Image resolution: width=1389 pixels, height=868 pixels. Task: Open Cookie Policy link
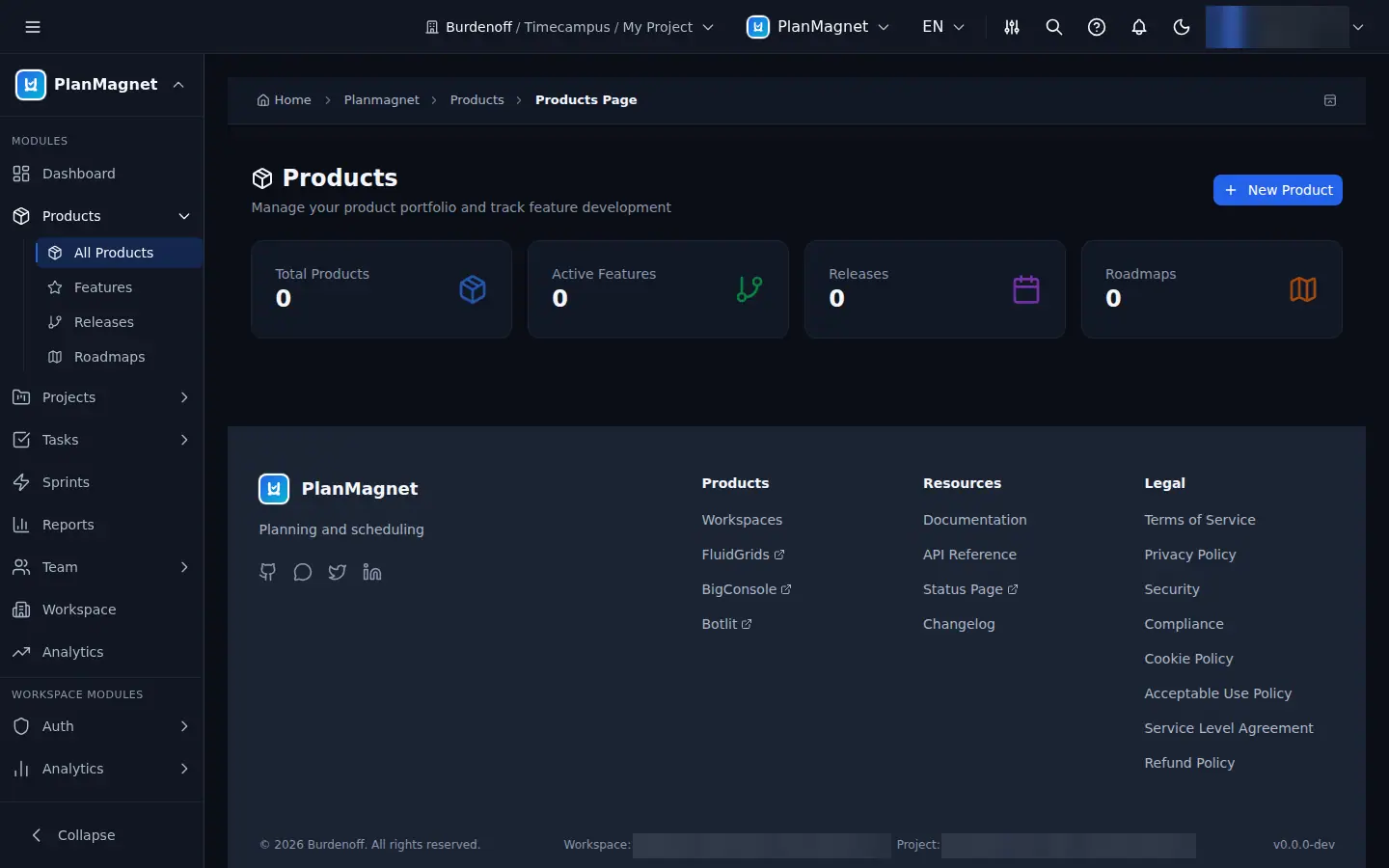click(x=1188, y=659)
